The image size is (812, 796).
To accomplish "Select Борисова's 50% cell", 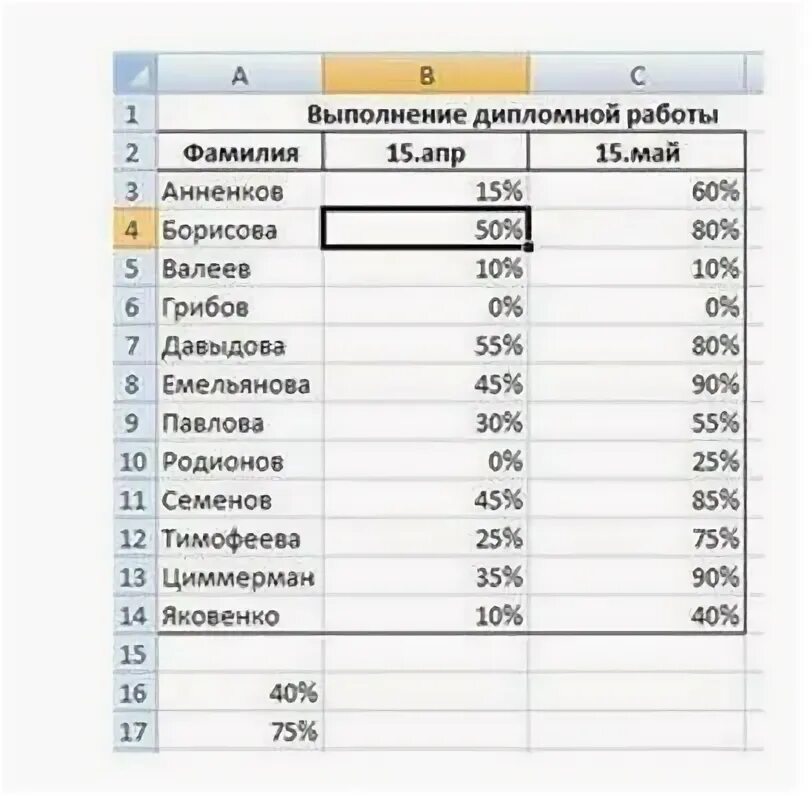I will pos(426,229).
